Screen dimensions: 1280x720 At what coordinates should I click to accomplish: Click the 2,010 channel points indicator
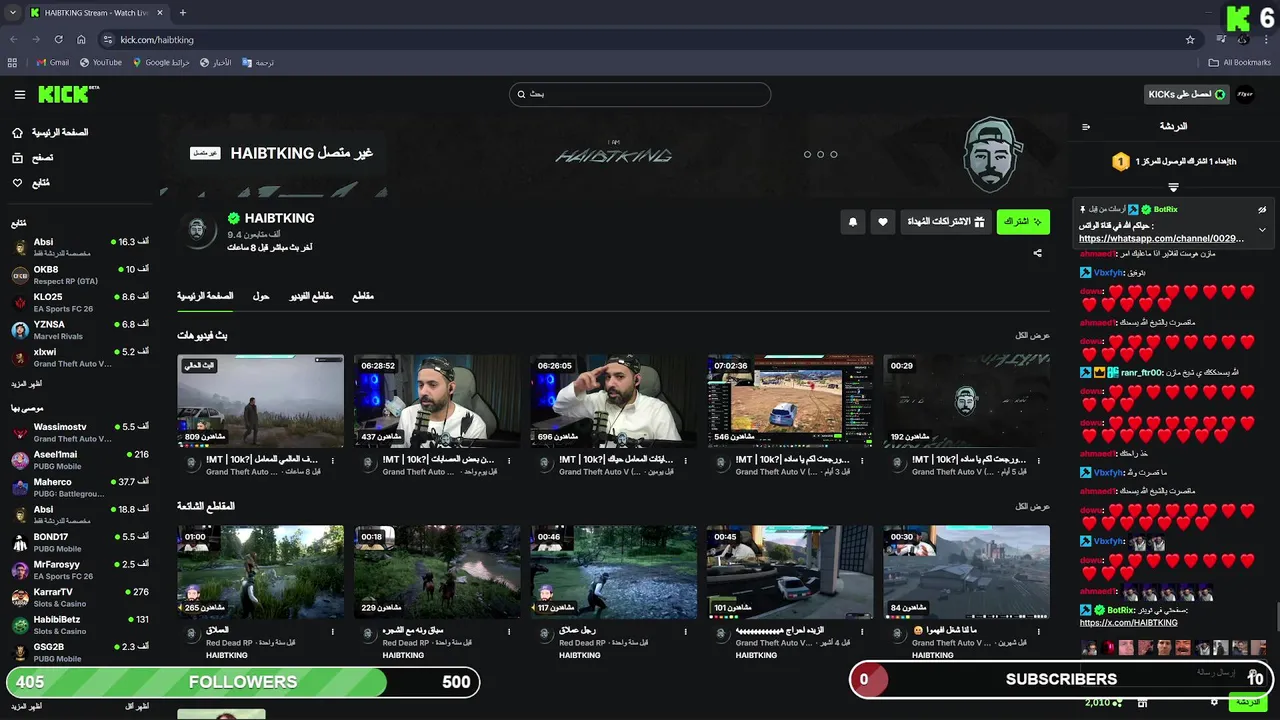[x=1104, y=702]
